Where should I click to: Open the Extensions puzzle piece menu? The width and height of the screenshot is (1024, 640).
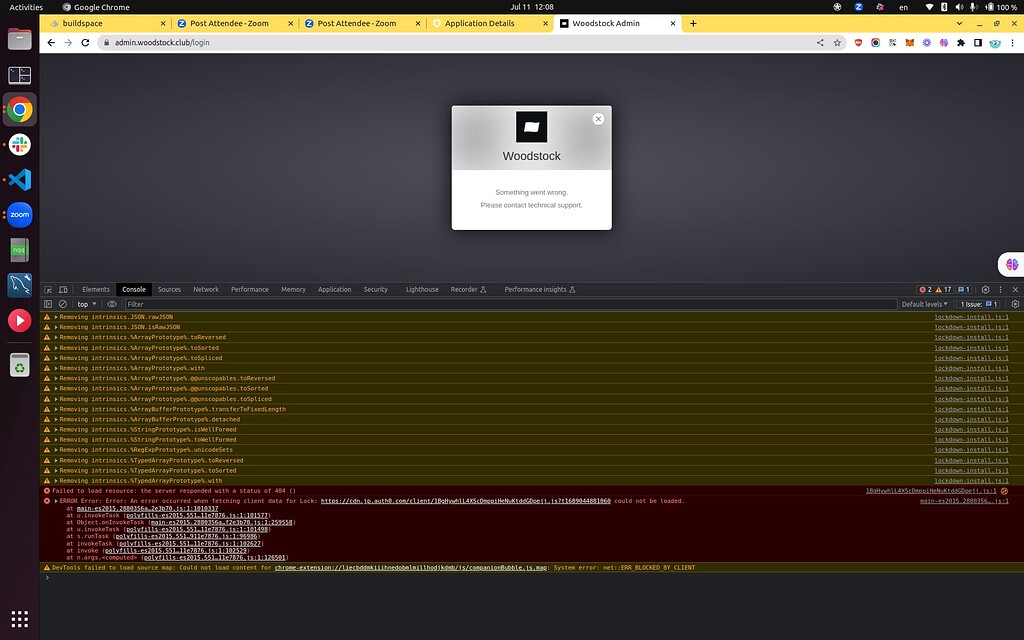point(961,42)
